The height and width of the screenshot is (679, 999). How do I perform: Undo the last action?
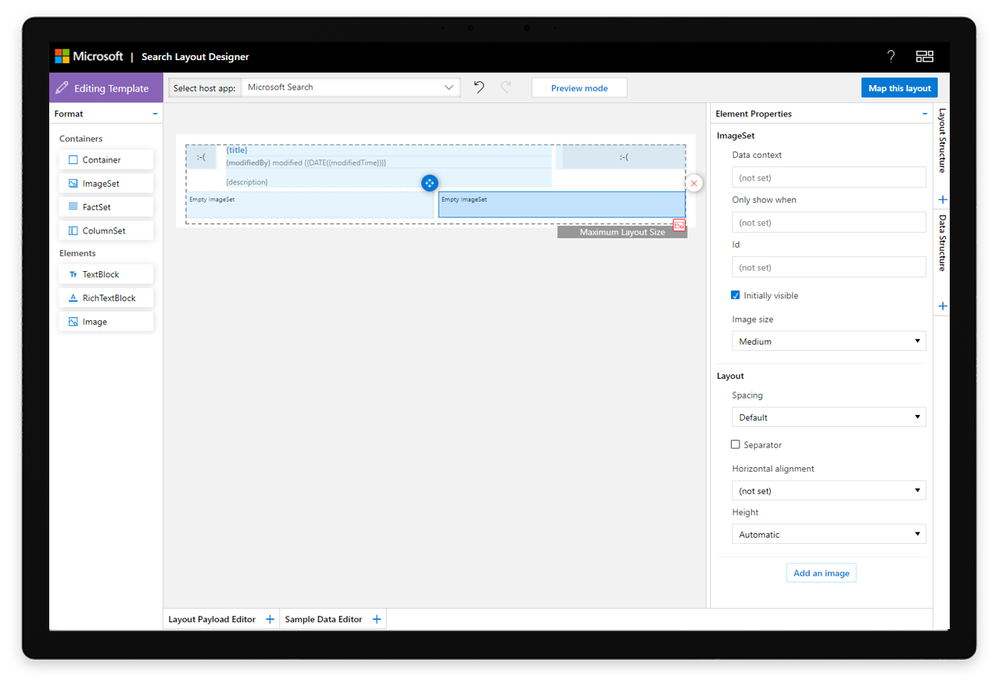478,87
